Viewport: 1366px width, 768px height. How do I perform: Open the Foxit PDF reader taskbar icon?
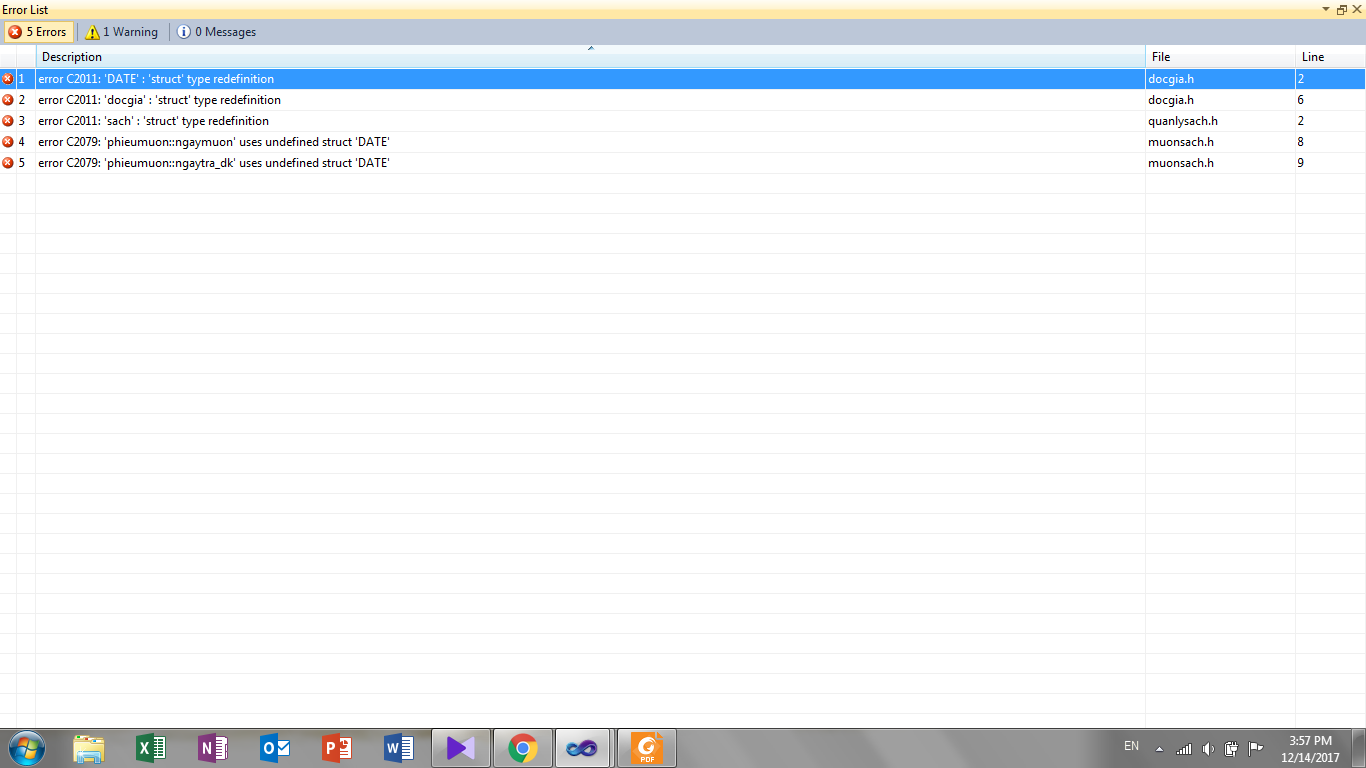pyautogui.click(x=647, y=748)
